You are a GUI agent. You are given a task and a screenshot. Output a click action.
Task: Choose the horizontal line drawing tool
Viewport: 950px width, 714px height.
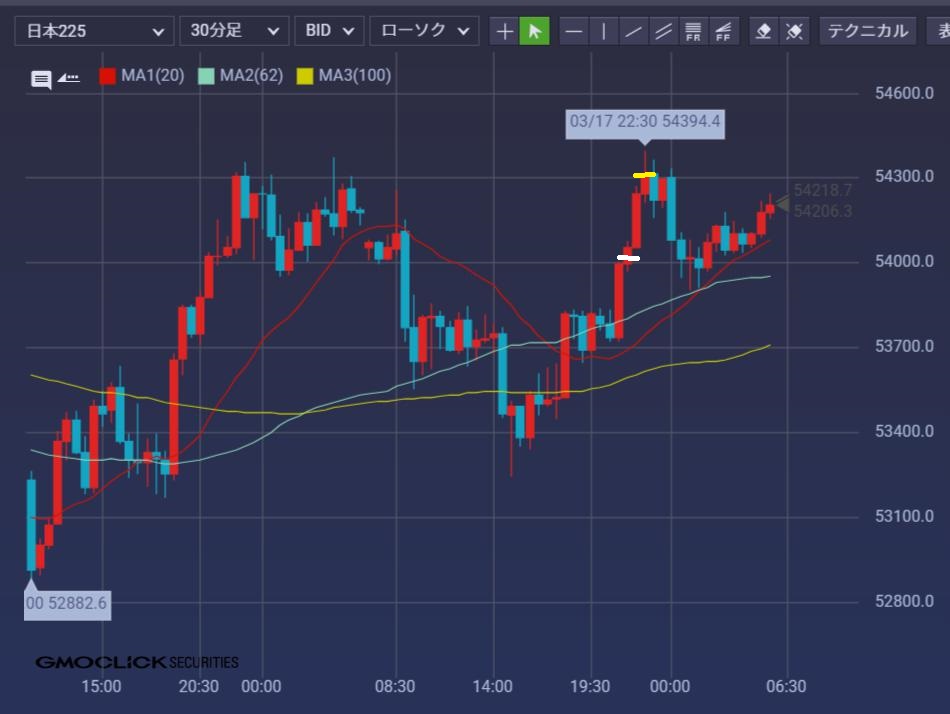(x=573, y=31)
